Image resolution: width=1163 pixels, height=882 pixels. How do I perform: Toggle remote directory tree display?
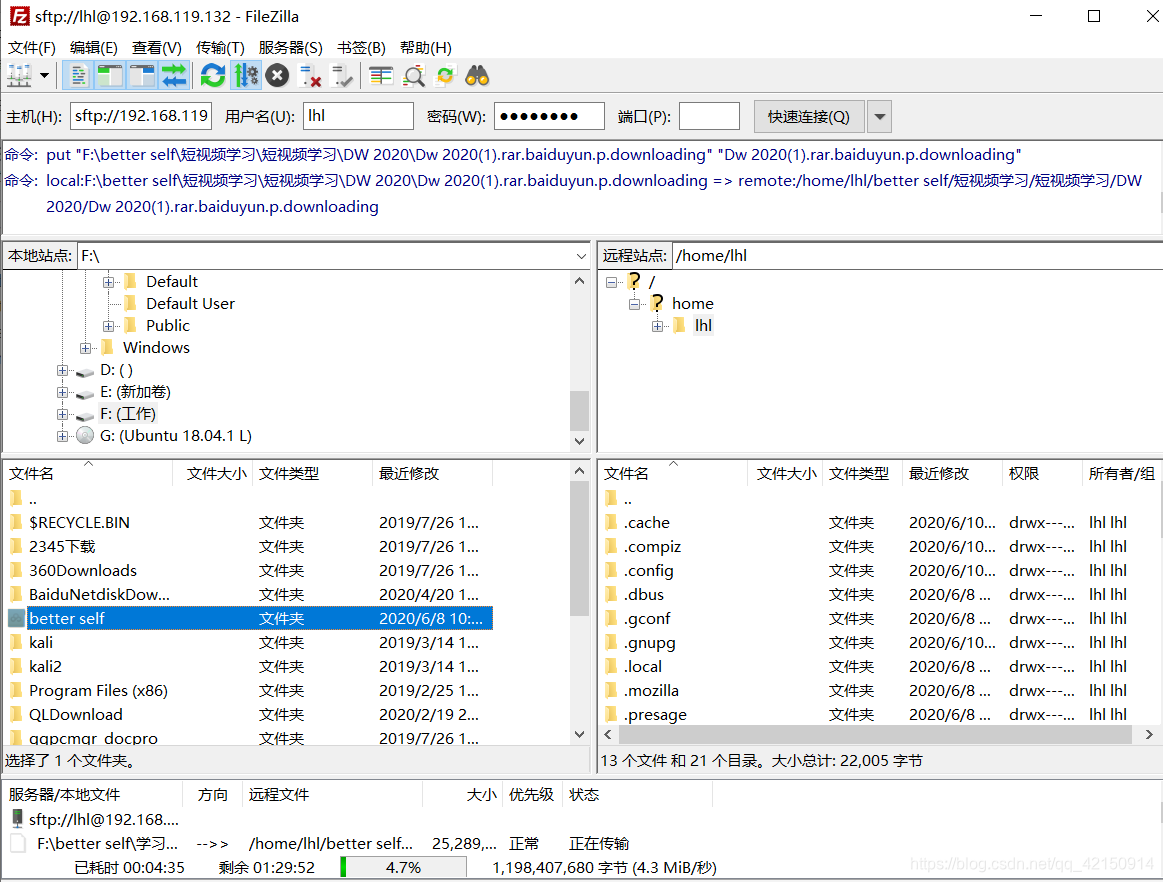click(x=142, y=76)
